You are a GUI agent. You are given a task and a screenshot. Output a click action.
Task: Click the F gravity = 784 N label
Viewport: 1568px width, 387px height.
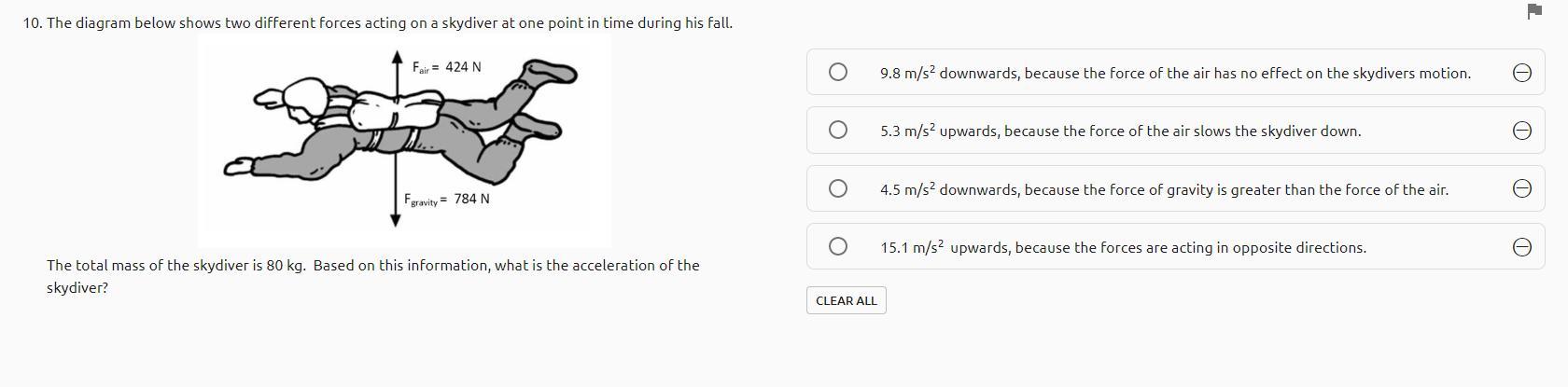(x=446, y=200)
